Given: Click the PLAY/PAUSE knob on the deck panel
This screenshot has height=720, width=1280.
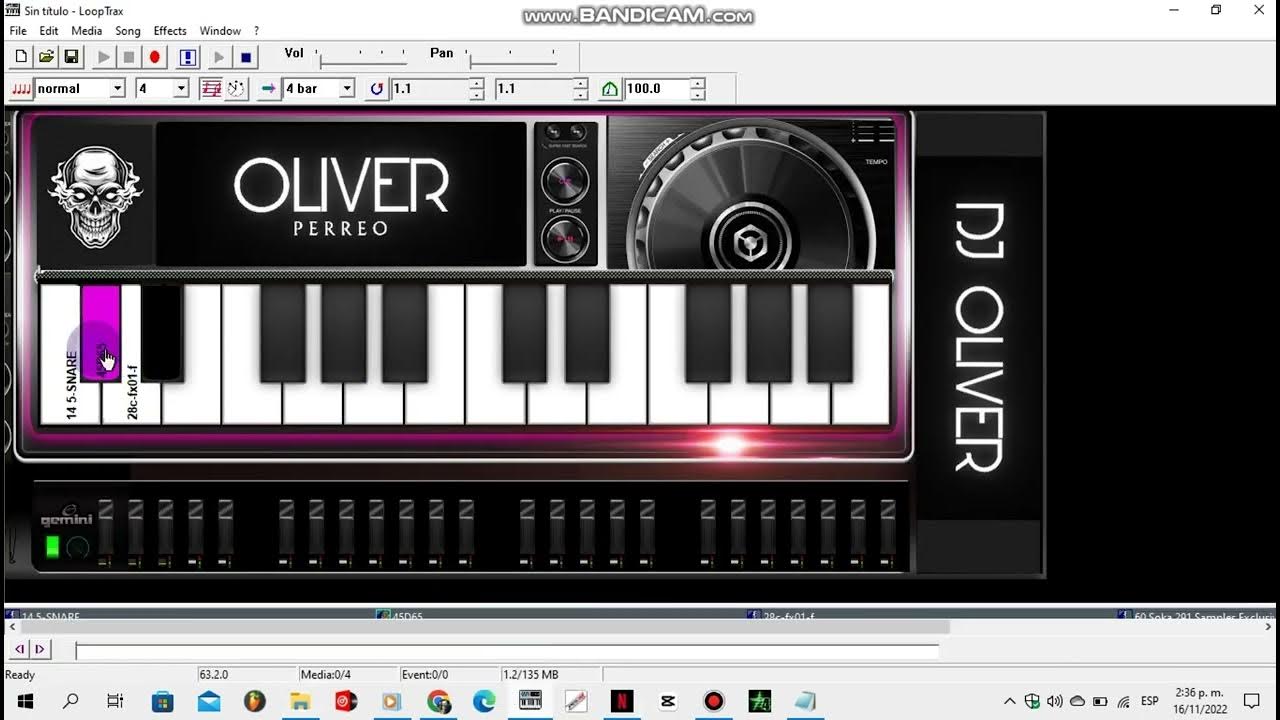Looking at the screenshot, I should pos(565,238).
